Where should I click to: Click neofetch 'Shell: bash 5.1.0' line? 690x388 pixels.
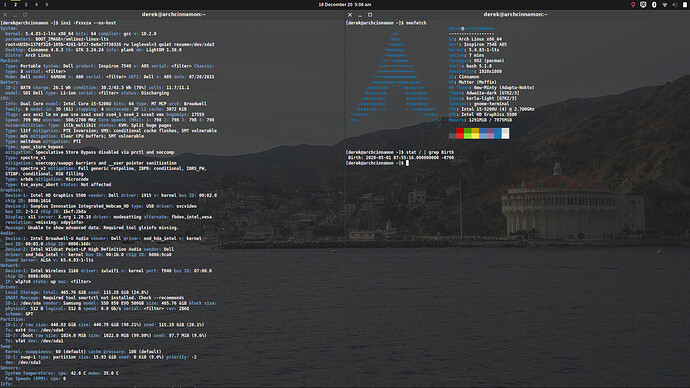(x=470, y=66)
